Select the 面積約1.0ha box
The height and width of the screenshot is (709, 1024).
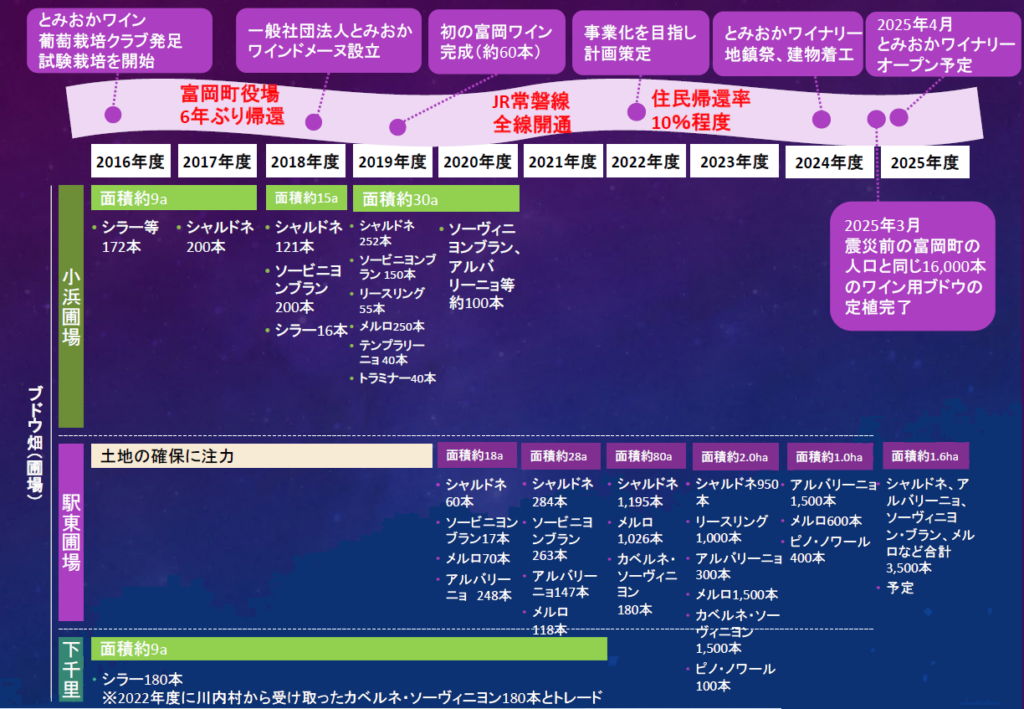pyautogui.click(x=829, y=457)
